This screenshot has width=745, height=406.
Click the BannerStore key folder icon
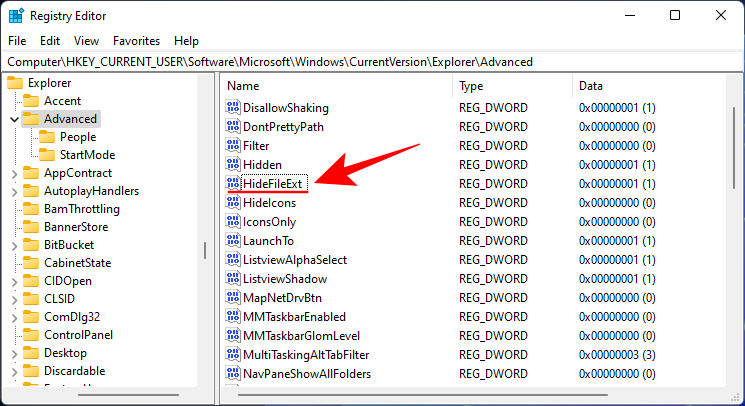[31, 227]
